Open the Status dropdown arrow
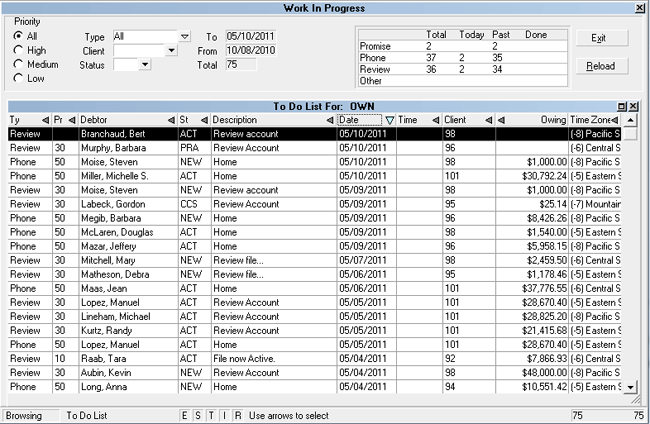650x424 pixels. click(x=145, y=65)
